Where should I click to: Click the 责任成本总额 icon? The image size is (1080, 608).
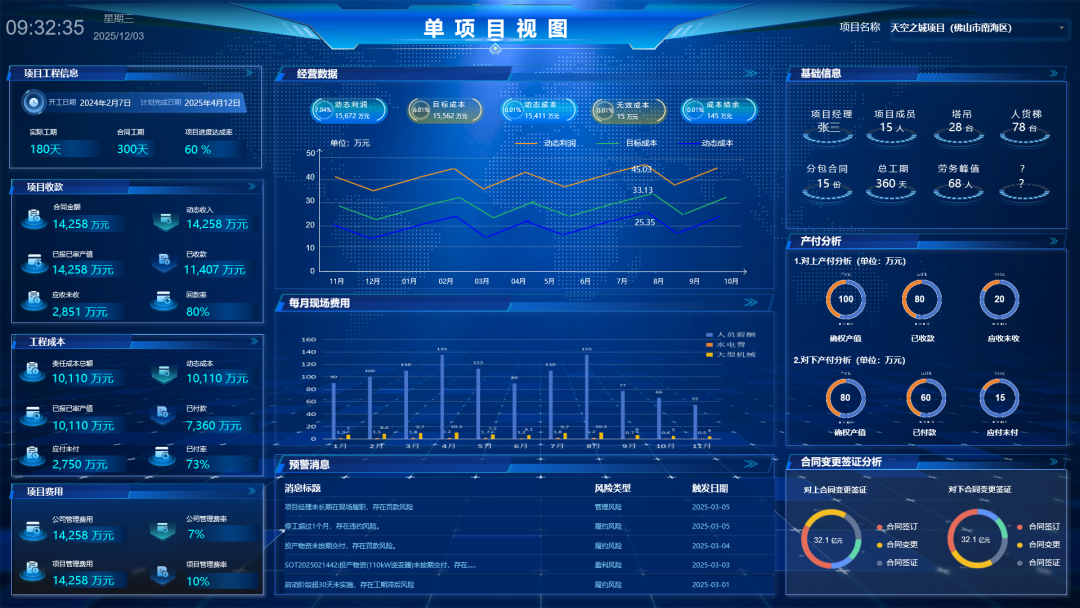coord(32,372)
